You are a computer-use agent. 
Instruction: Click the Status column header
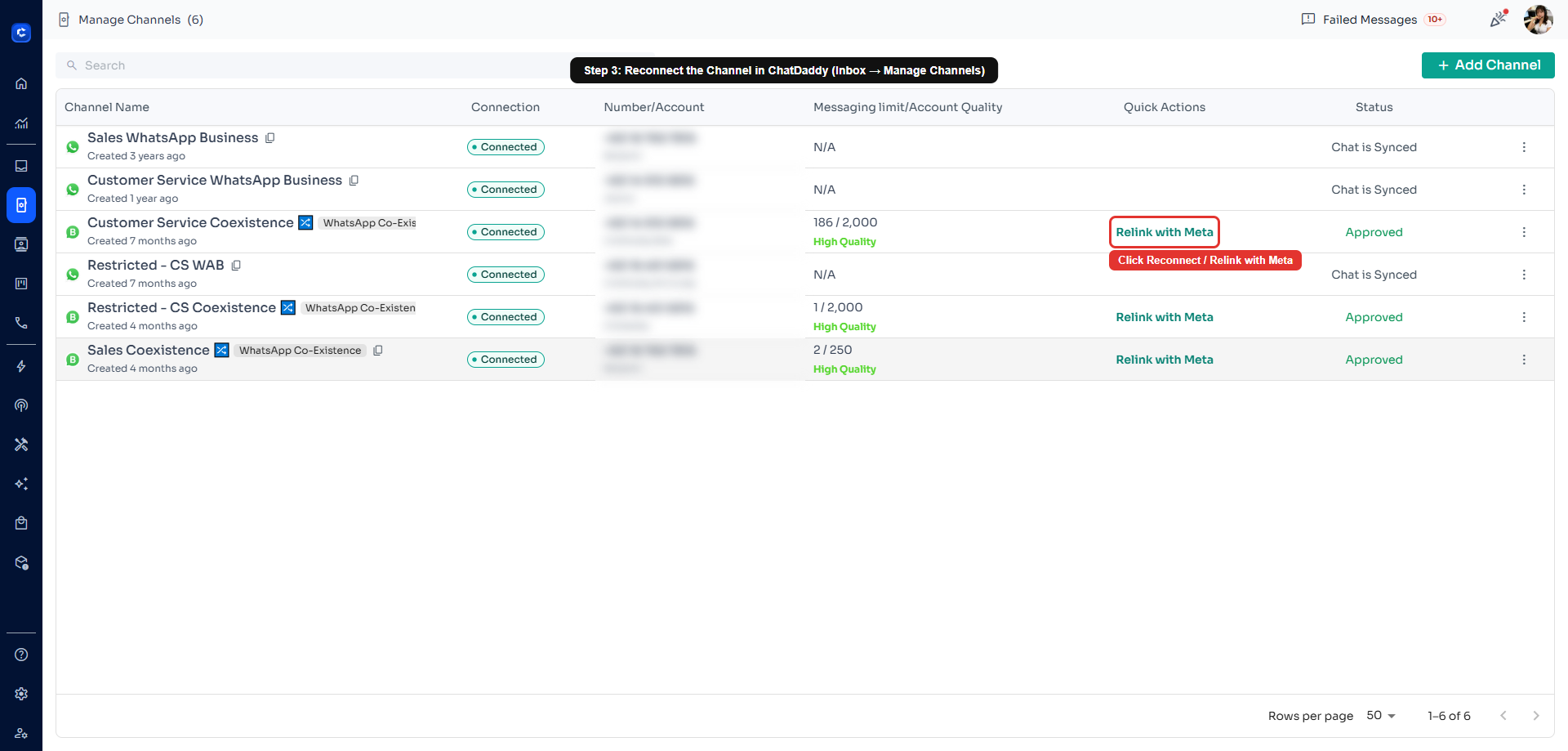tap(1374, 107)
